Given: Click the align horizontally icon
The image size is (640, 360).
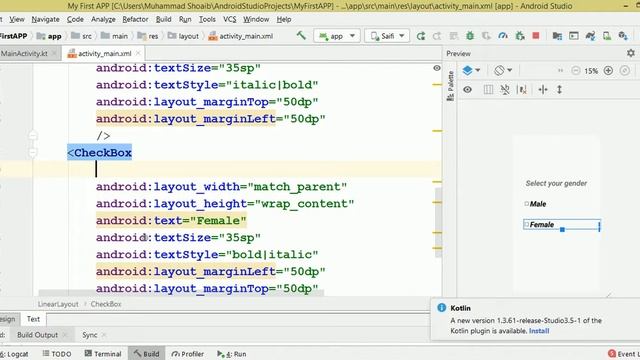Looking at the screenshot, I should pyautogui.click(x=543, y=89).
